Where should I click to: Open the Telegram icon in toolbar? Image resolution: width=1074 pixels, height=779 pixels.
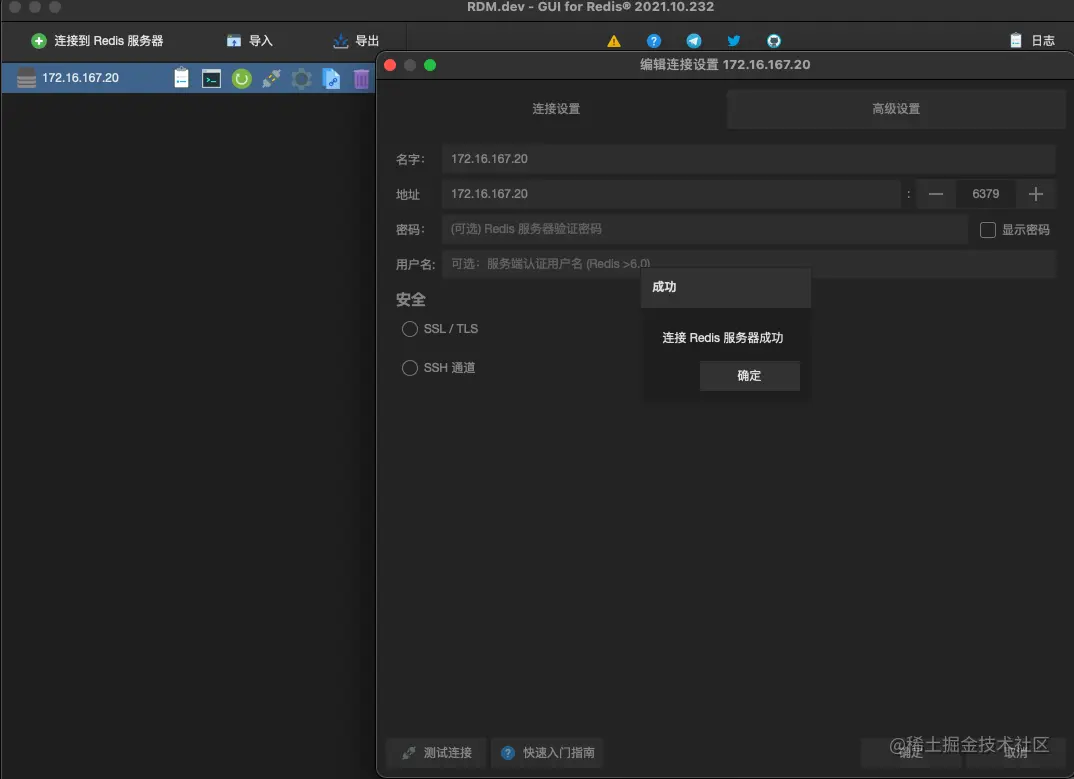click(x=694, y=41)
